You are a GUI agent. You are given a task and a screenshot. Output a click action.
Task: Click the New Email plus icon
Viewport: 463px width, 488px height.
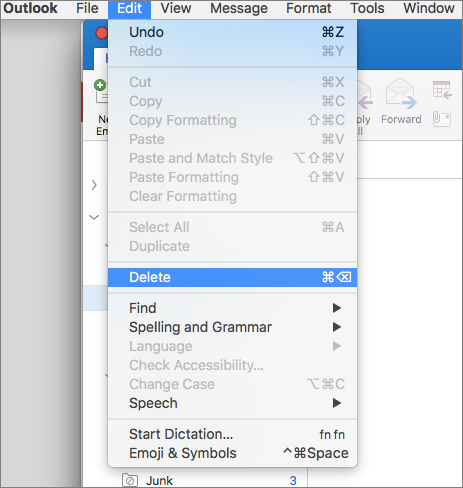pyautogui.click(x=100, y=85)
